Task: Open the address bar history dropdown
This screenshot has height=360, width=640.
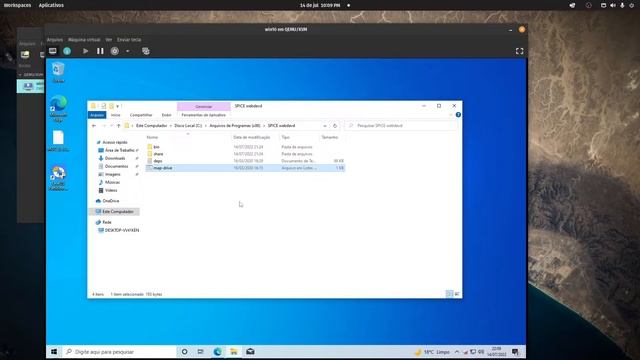Action: pos(325,126)
